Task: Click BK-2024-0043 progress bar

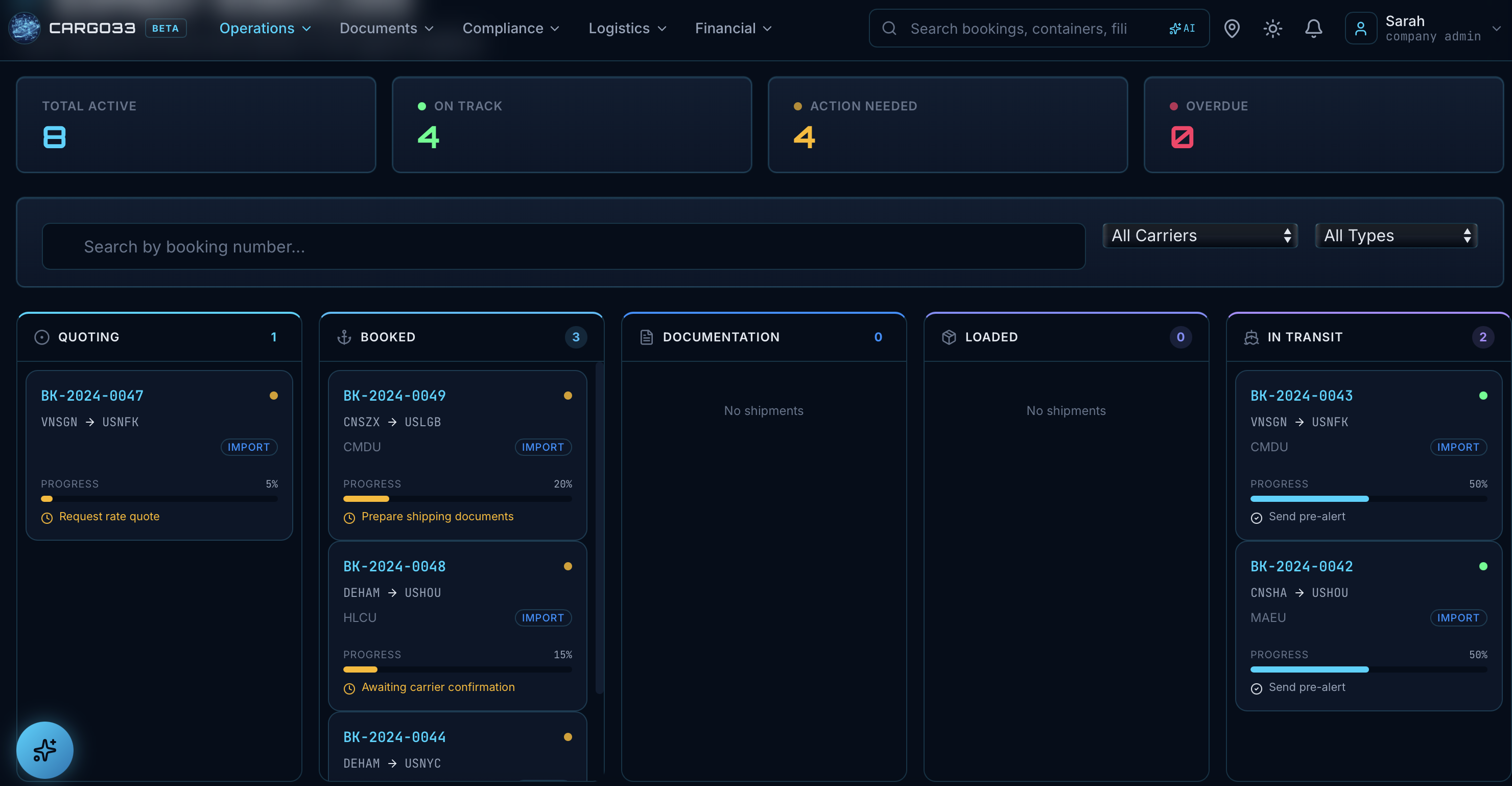Action: click(1368, 499)
